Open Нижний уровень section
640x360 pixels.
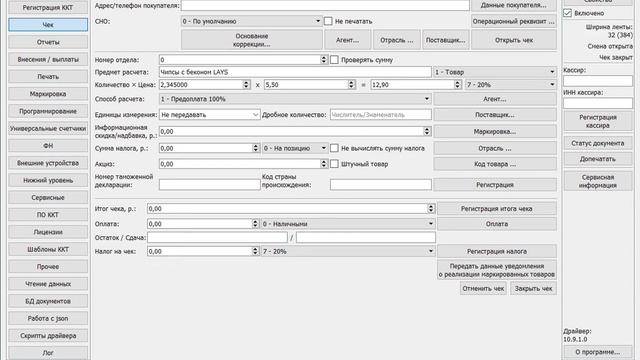(48, 180)
